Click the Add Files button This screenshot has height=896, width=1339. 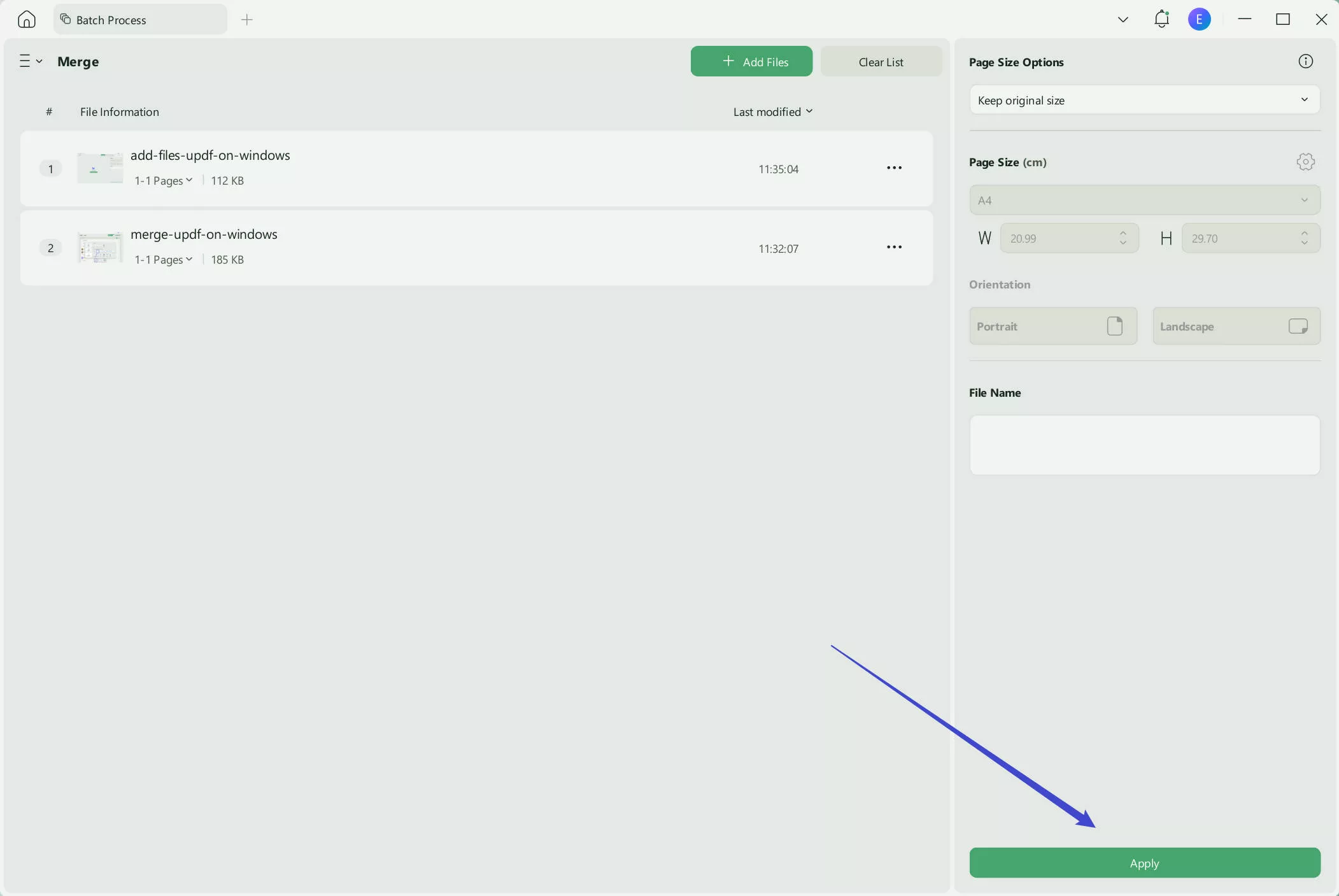click(x=751, y=62)
